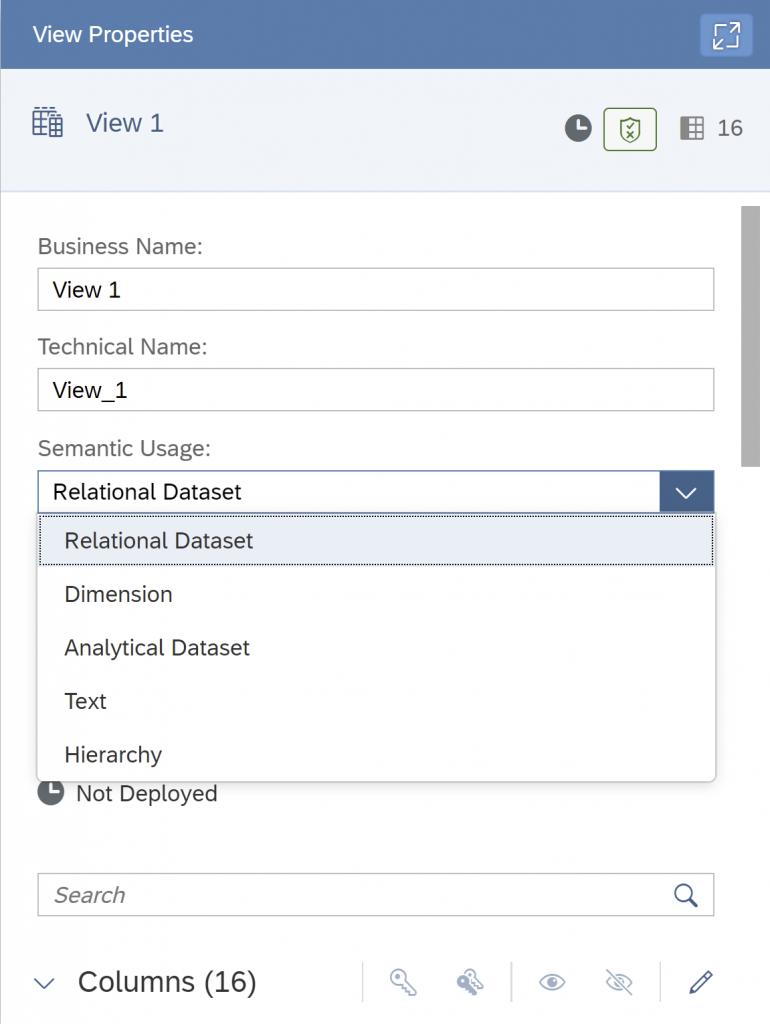Select the Hierarchy option

pos(376,754)
